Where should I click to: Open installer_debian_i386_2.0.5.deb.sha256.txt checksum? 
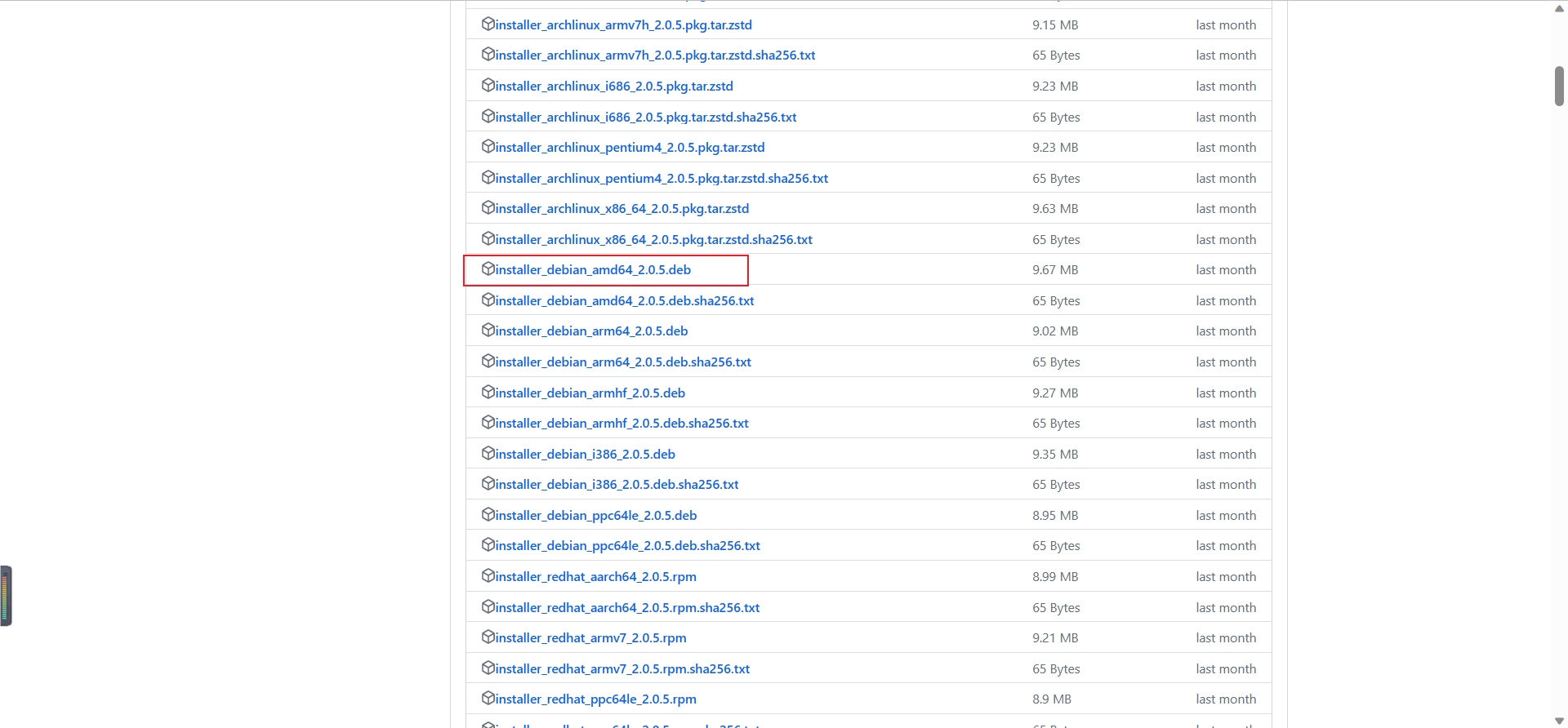(617, 485)
